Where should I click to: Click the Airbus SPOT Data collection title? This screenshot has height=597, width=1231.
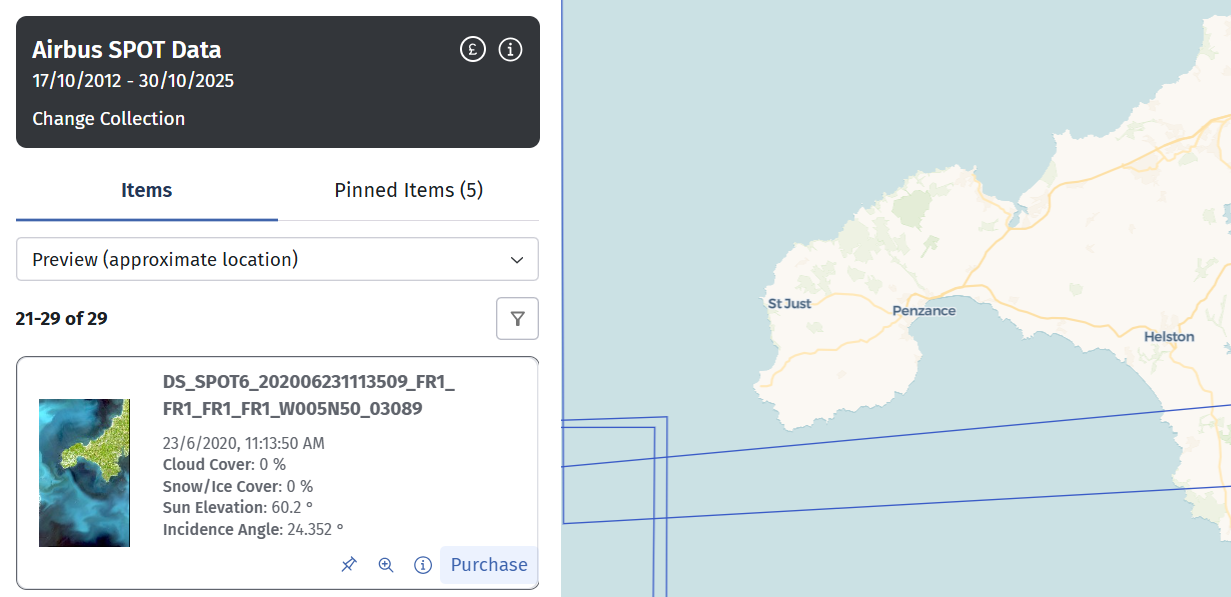127,50
